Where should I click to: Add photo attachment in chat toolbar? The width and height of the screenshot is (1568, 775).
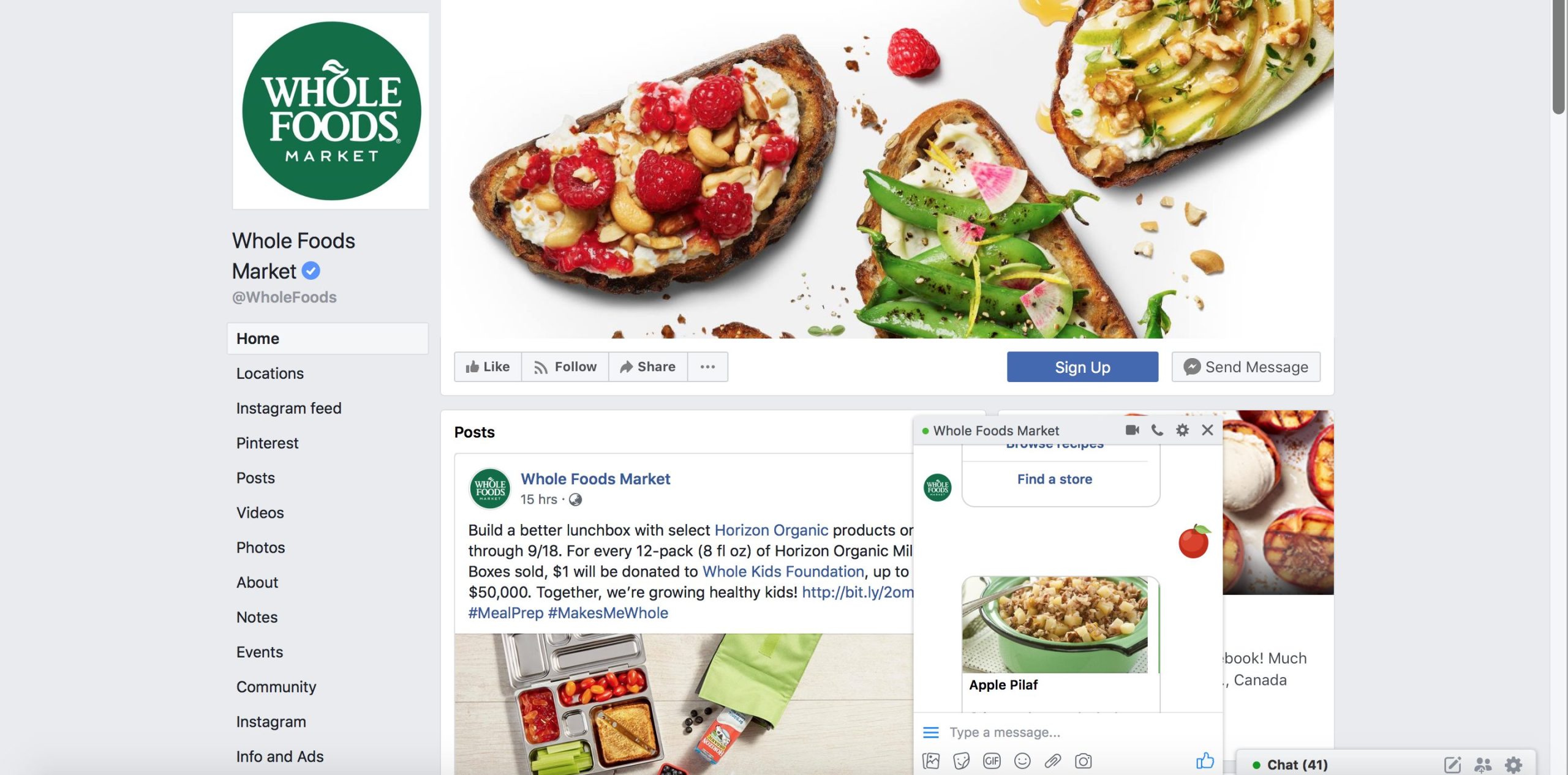pyautogui.click(x=931, y=761)
